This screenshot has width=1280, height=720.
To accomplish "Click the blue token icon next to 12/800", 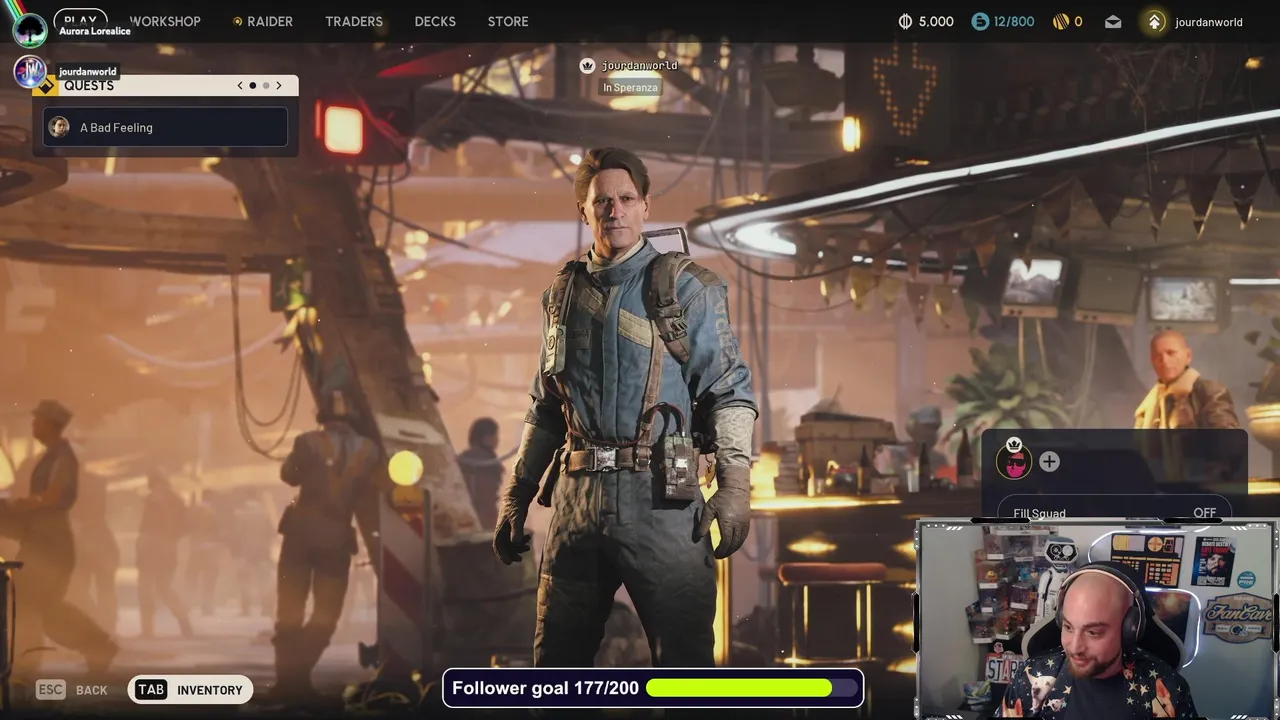I will [x=980, y=21].
